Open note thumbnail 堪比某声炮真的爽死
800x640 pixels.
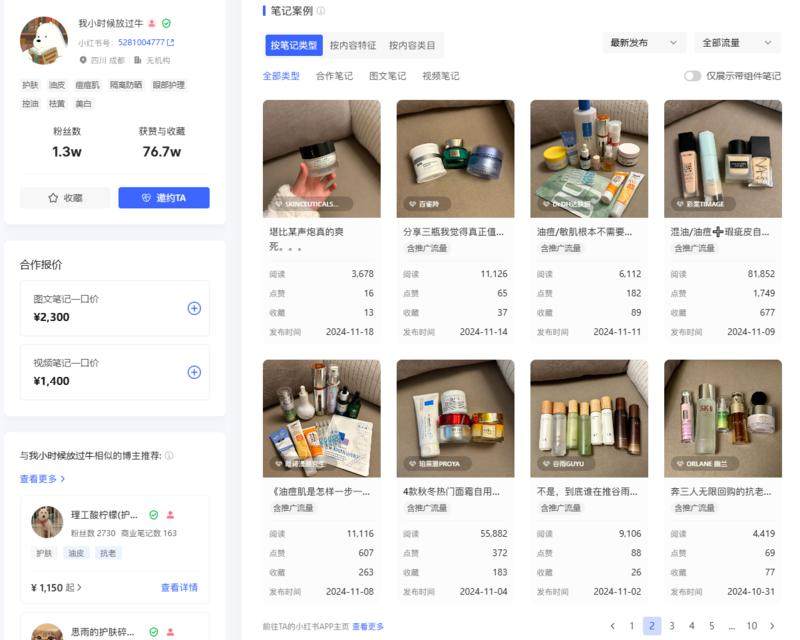coord(321,159)
